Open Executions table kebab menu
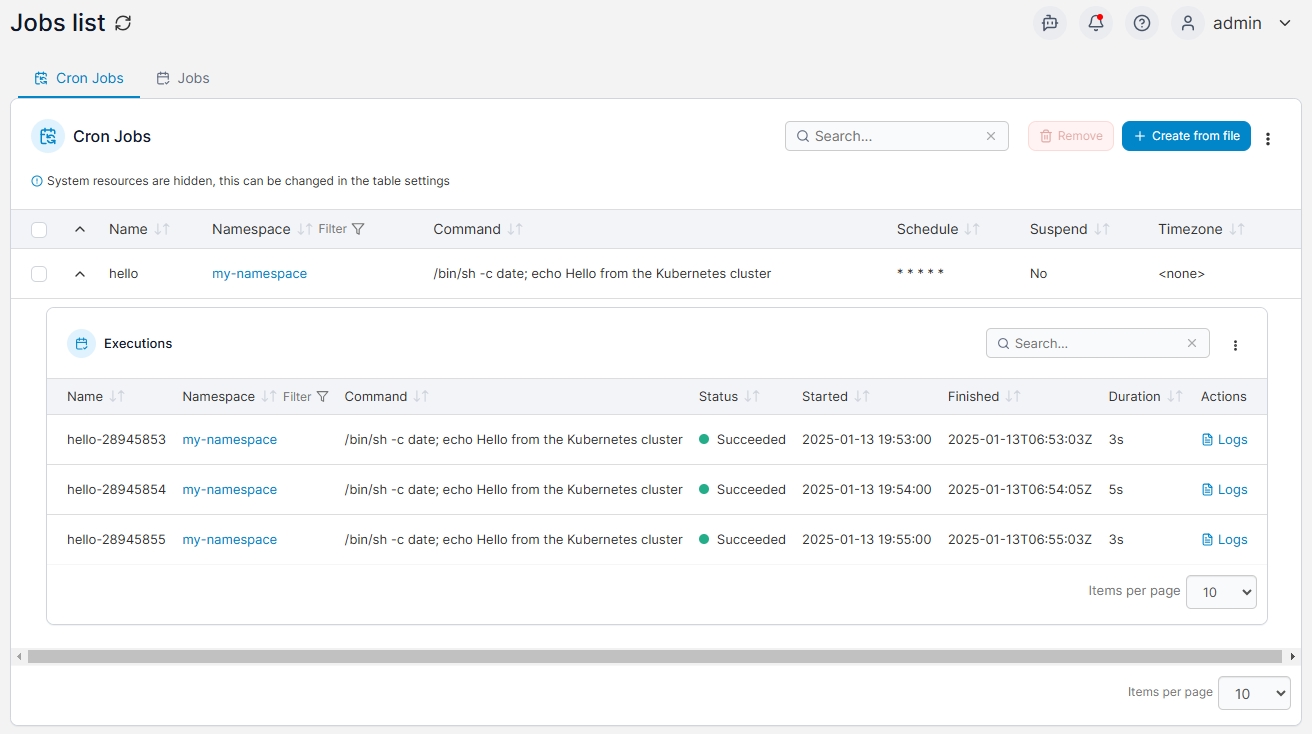The image size is (1312, 734). pyautogui.click(x=1235, y=345)
